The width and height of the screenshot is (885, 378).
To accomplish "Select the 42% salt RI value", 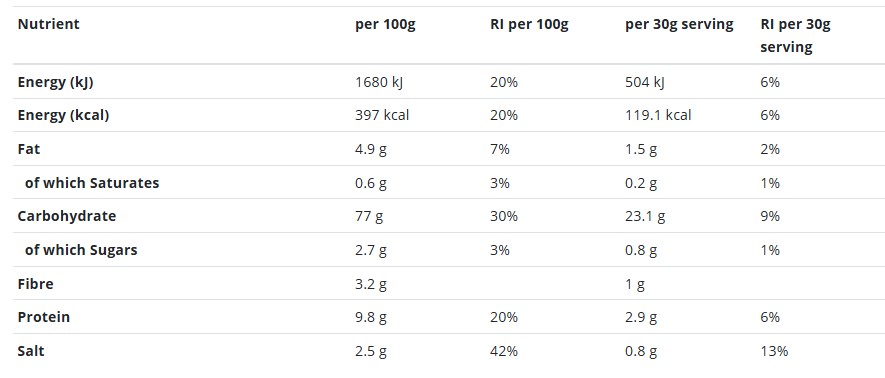I will (504, 351).
